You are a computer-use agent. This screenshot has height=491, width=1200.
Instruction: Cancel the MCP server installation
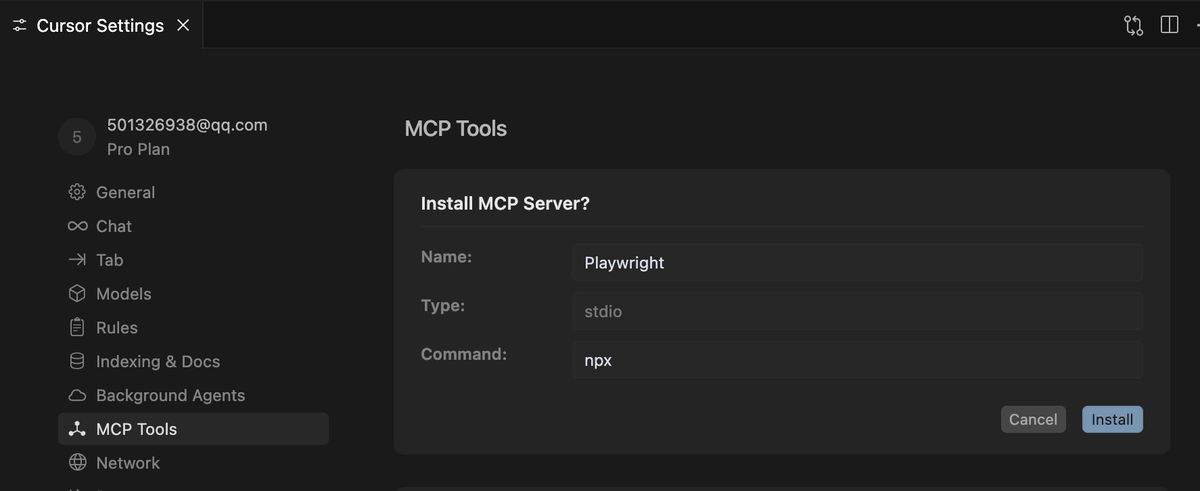tap(1033, 419)
